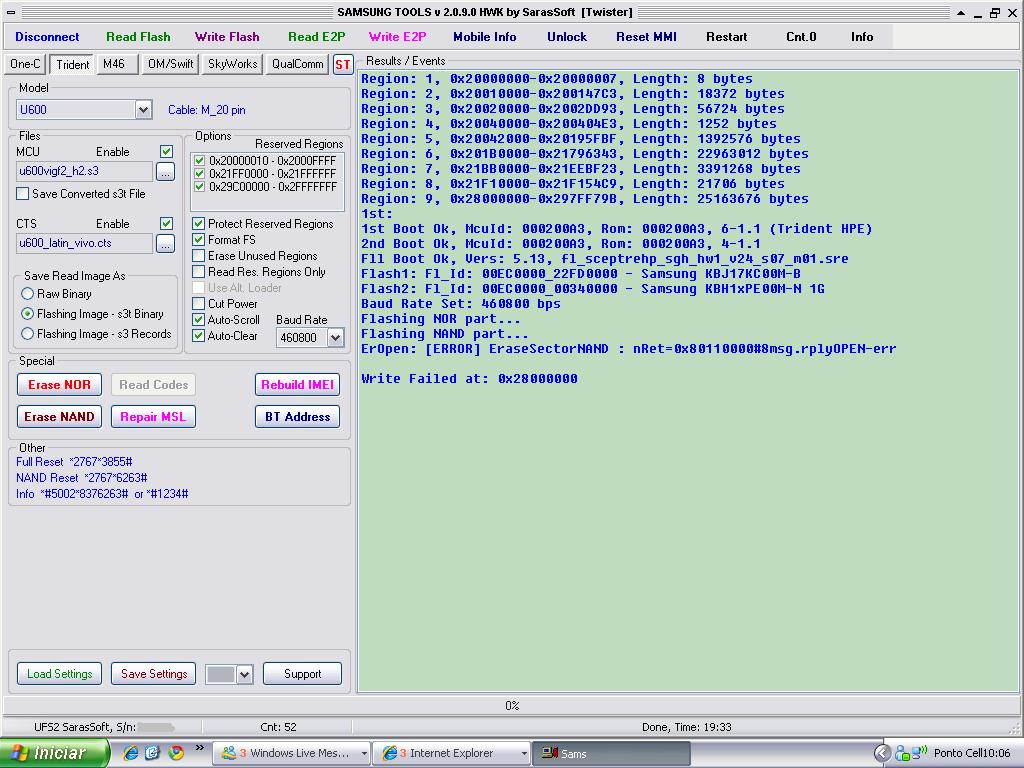Screen dimensions: 1024x768
Task: Click the Load Settings button
Action: [x=59, y=674]
